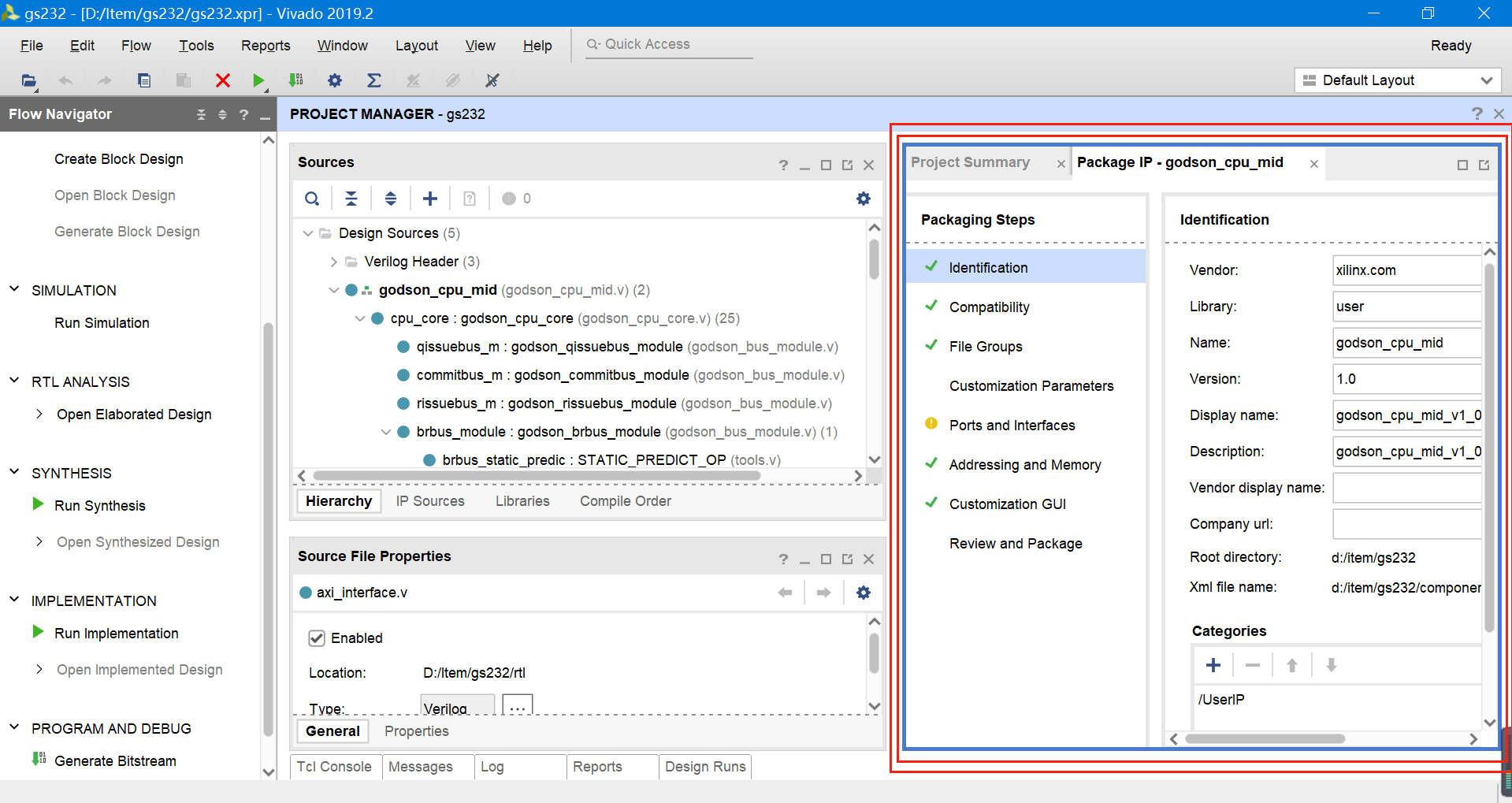The image size is (1512, 803).
Task: Open Sources panel settings gear
Action: click(864, 199)
